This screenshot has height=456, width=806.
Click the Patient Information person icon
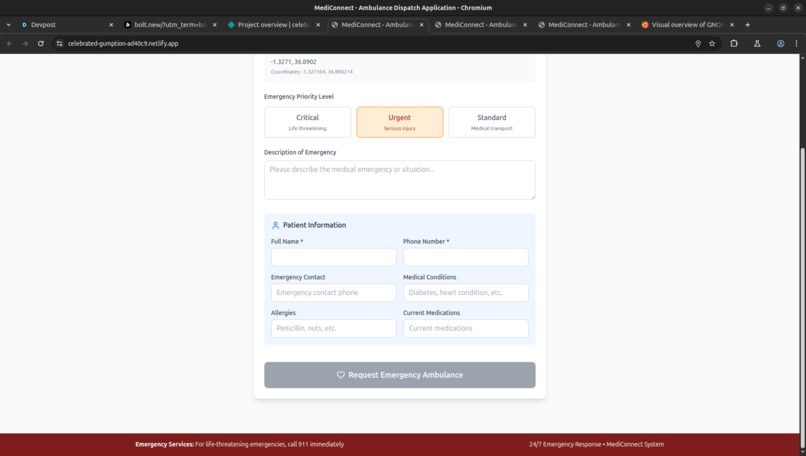[275, 225]
